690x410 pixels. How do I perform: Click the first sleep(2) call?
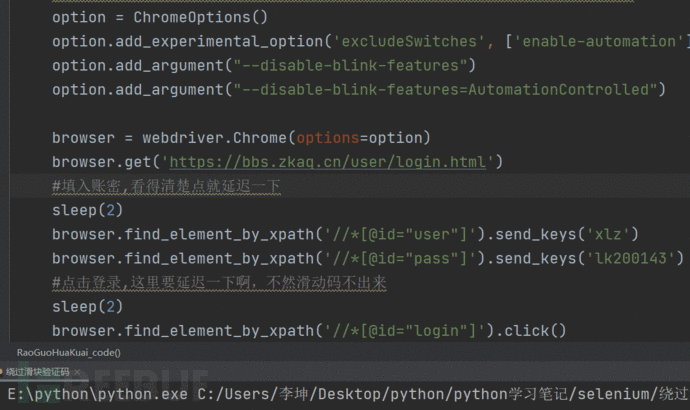pos(87,210)
